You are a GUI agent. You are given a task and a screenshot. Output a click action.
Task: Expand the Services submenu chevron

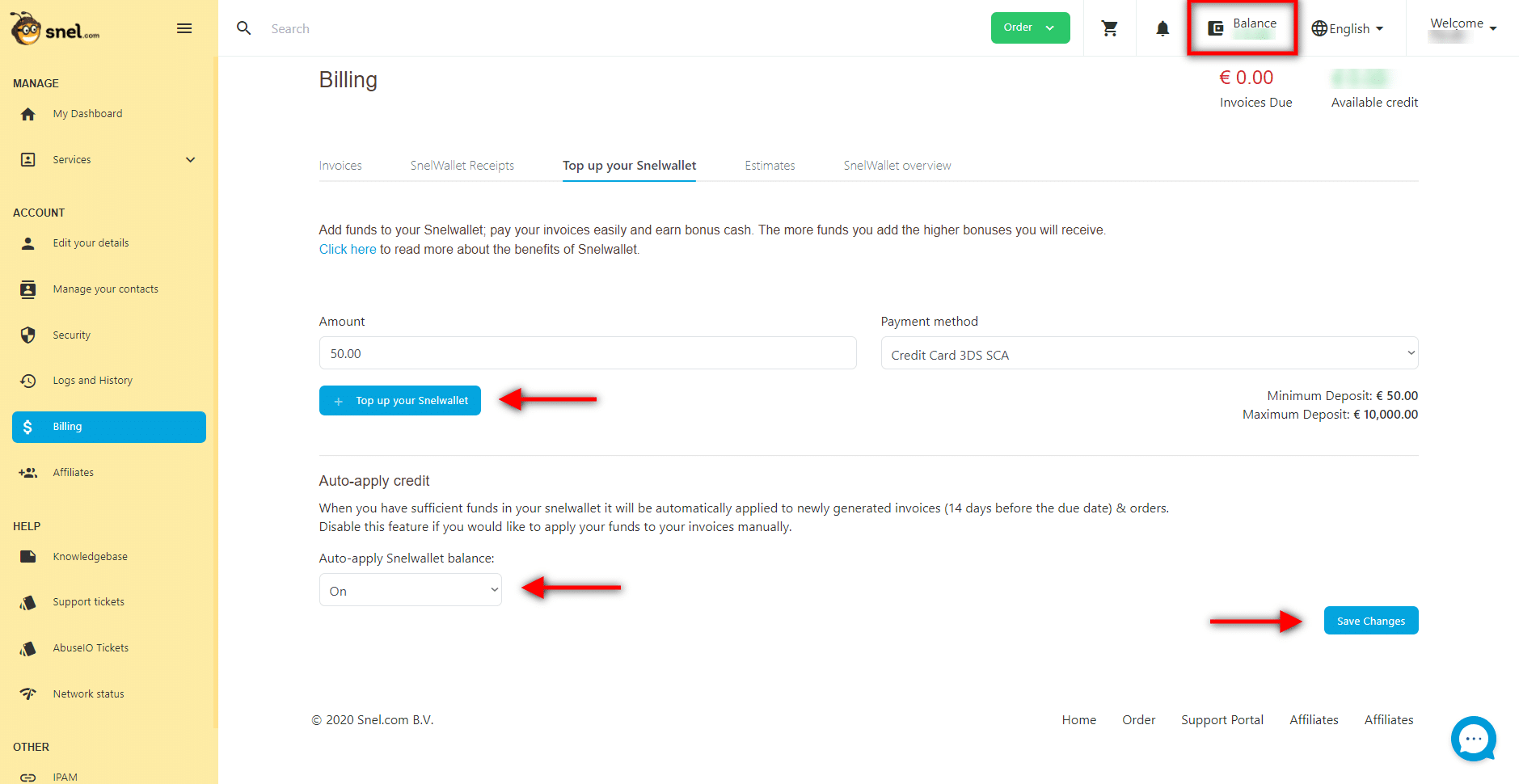point(191,159)
